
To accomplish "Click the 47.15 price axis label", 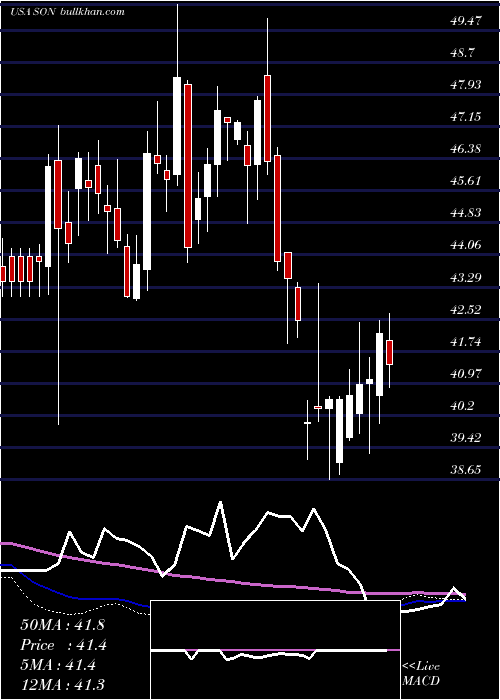I will pyautogui.click(x=466, y=117).
